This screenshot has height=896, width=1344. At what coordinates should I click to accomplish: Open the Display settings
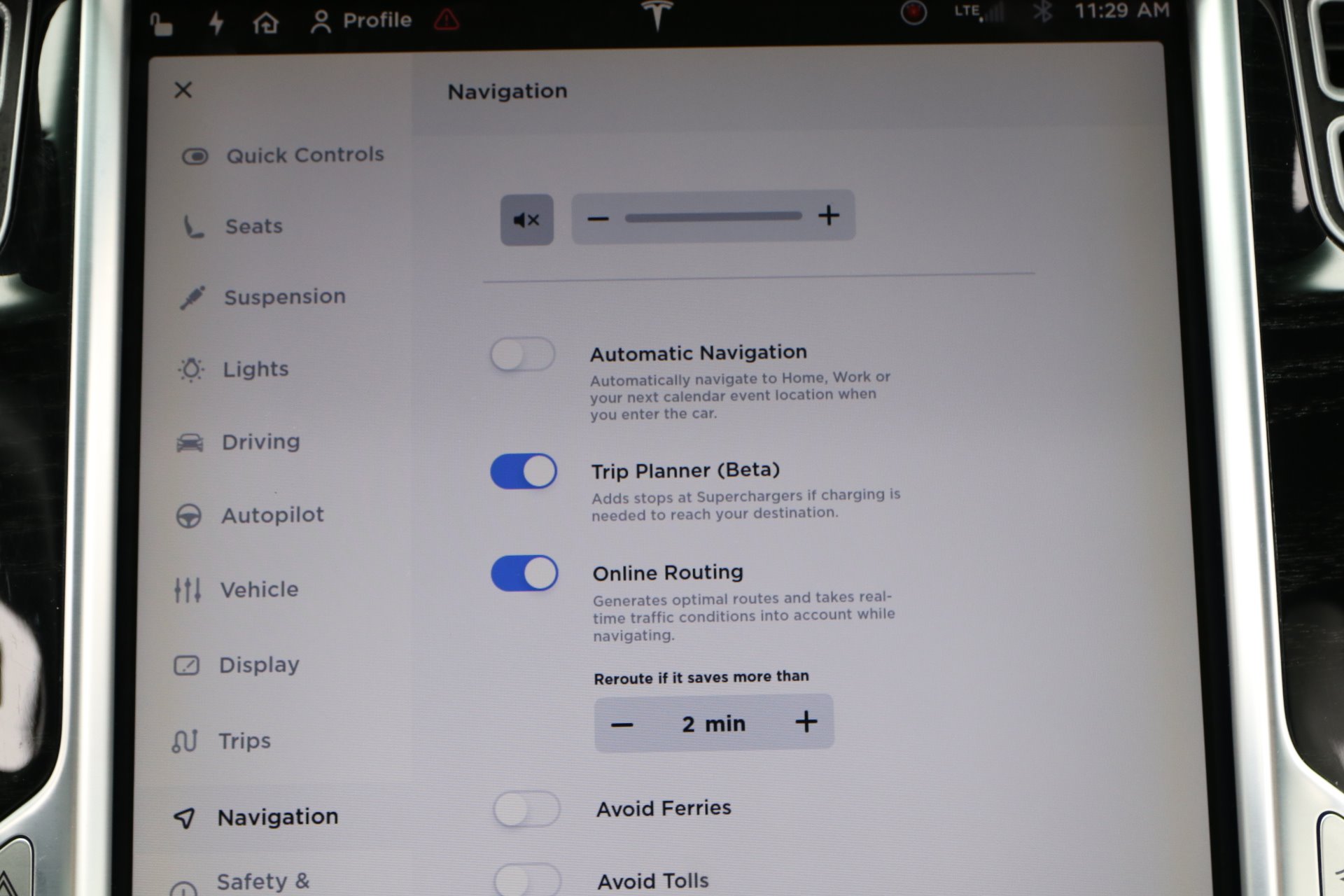coord(236,664)
